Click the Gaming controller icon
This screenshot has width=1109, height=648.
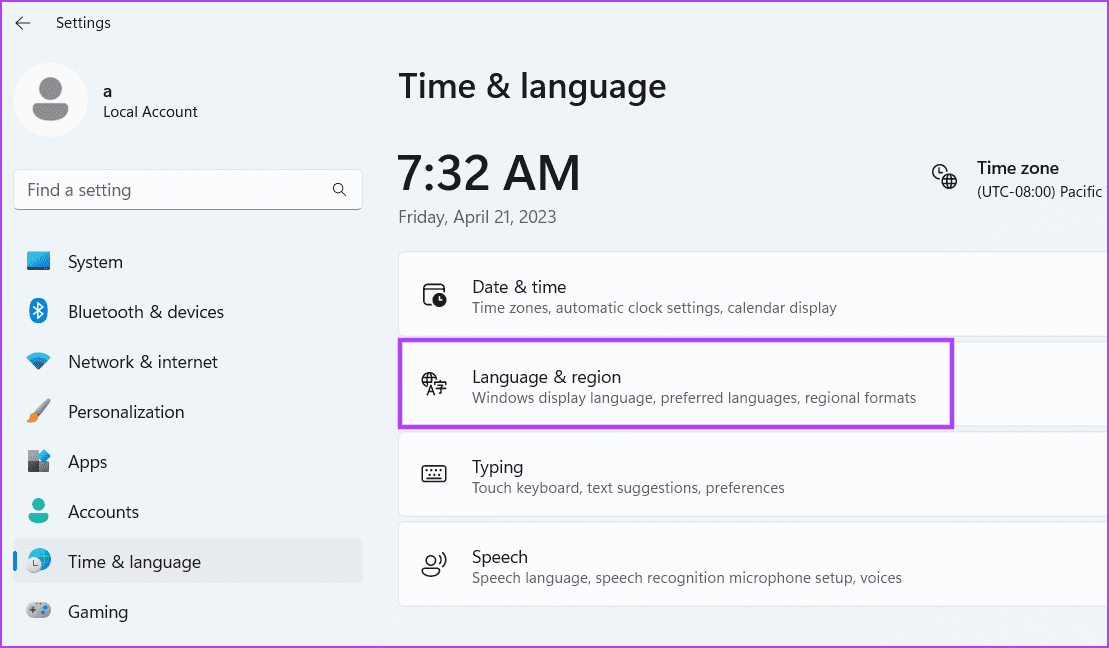point(38,610)
